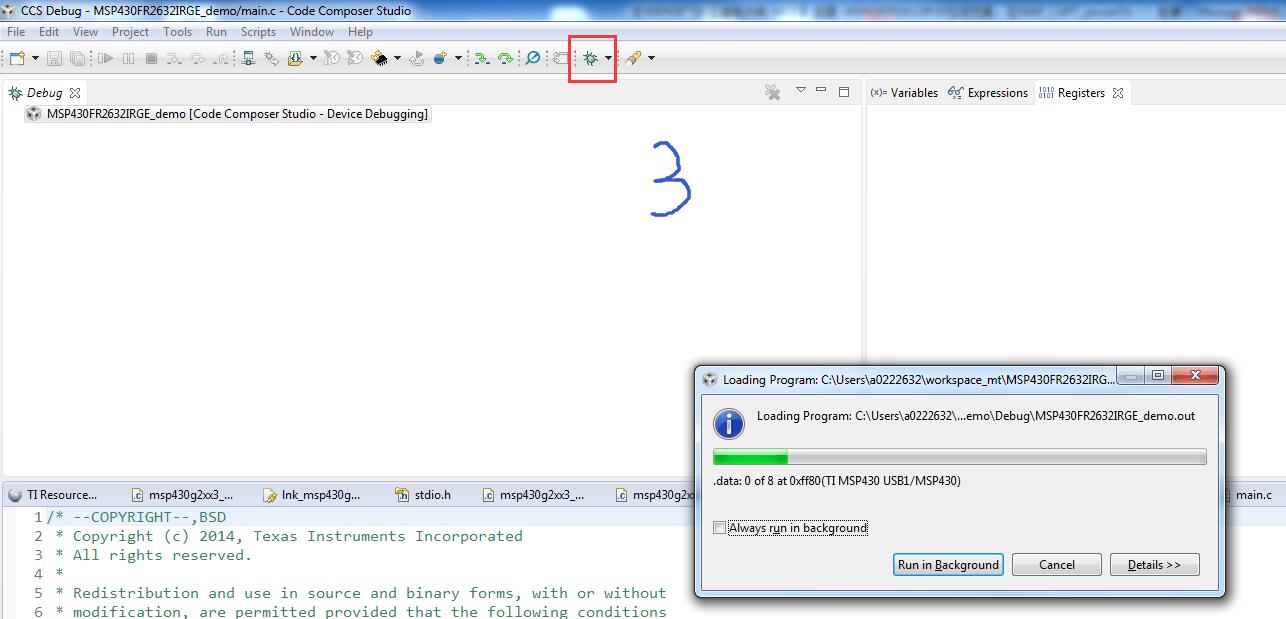1286x619 pixels.
Task: Expand Details in Loading Program dialog
Action: (x=1155, y=565)
